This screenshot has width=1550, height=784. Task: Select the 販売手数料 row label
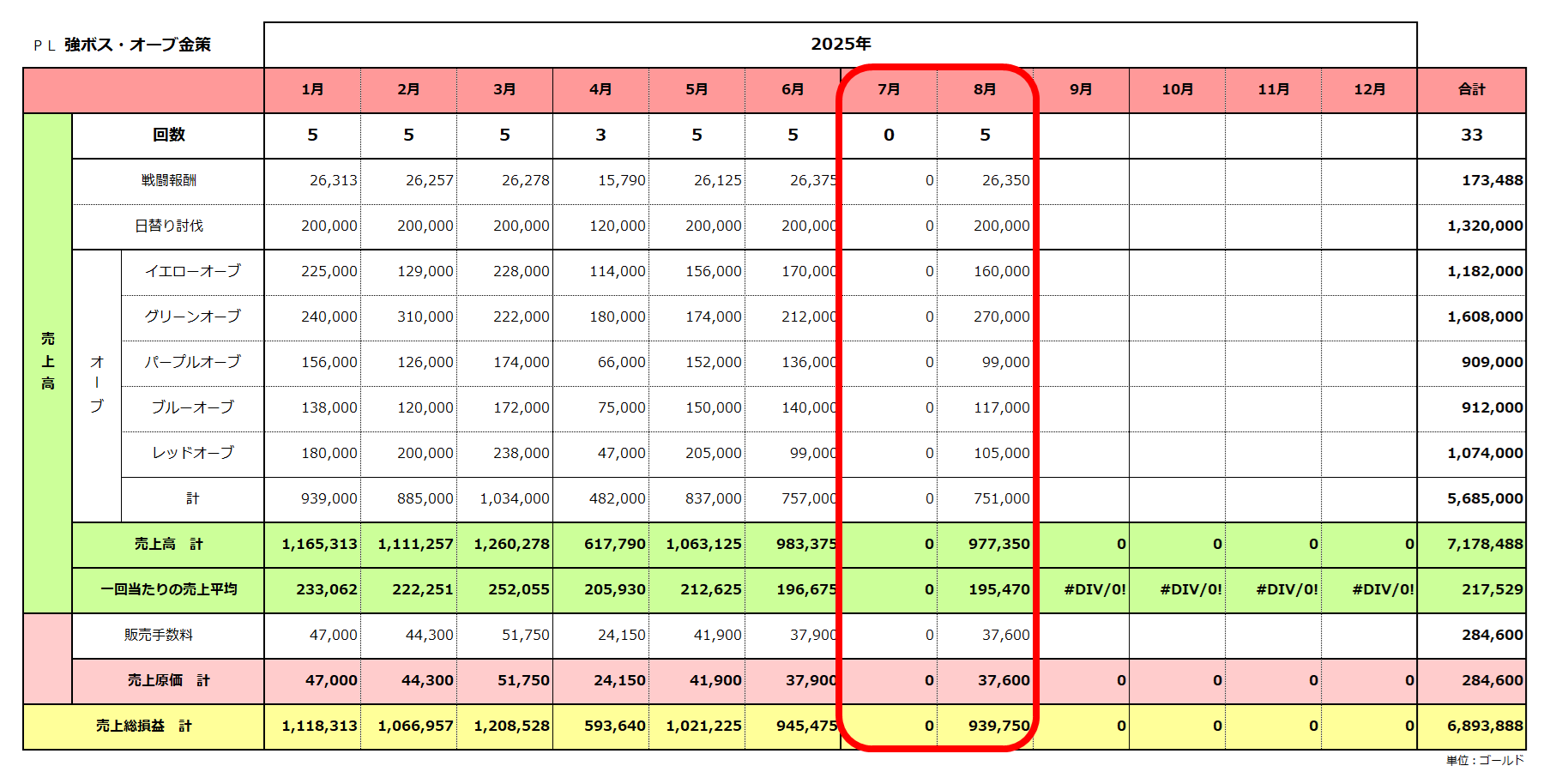[159, 635]
